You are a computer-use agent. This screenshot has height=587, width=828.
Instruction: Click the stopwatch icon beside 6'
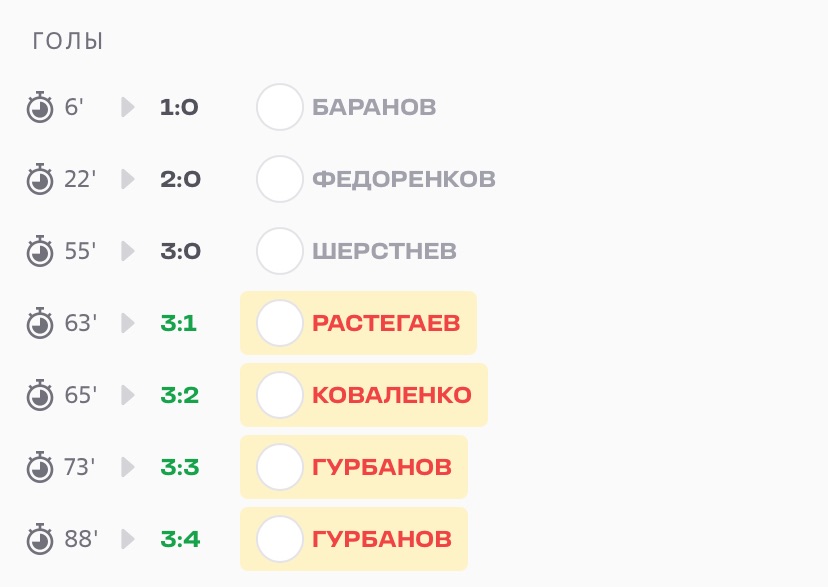click(x=39, y=108)
